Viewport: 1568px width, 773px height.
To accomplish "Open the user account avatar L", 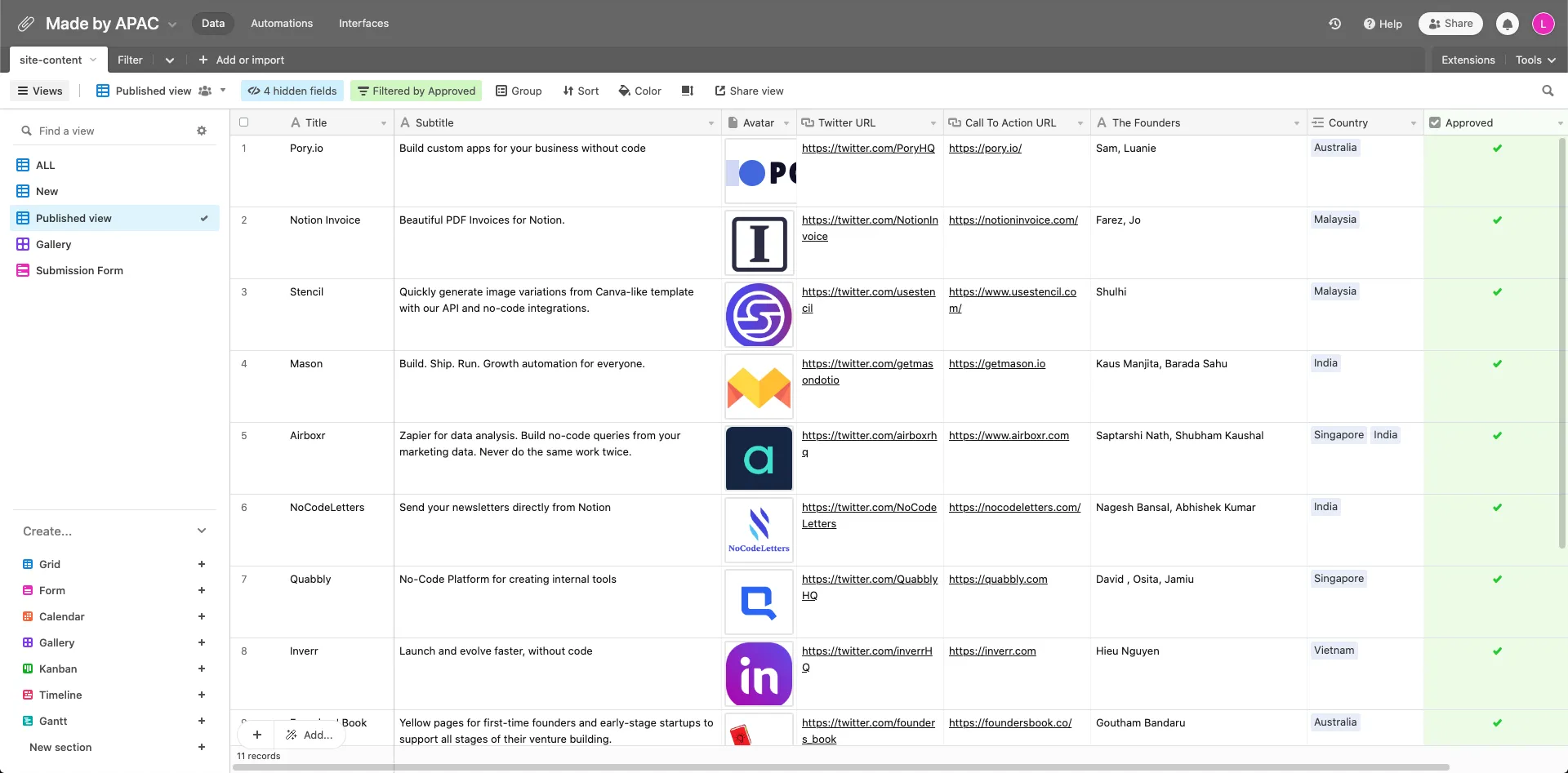I will click(x=1543, y=24).
